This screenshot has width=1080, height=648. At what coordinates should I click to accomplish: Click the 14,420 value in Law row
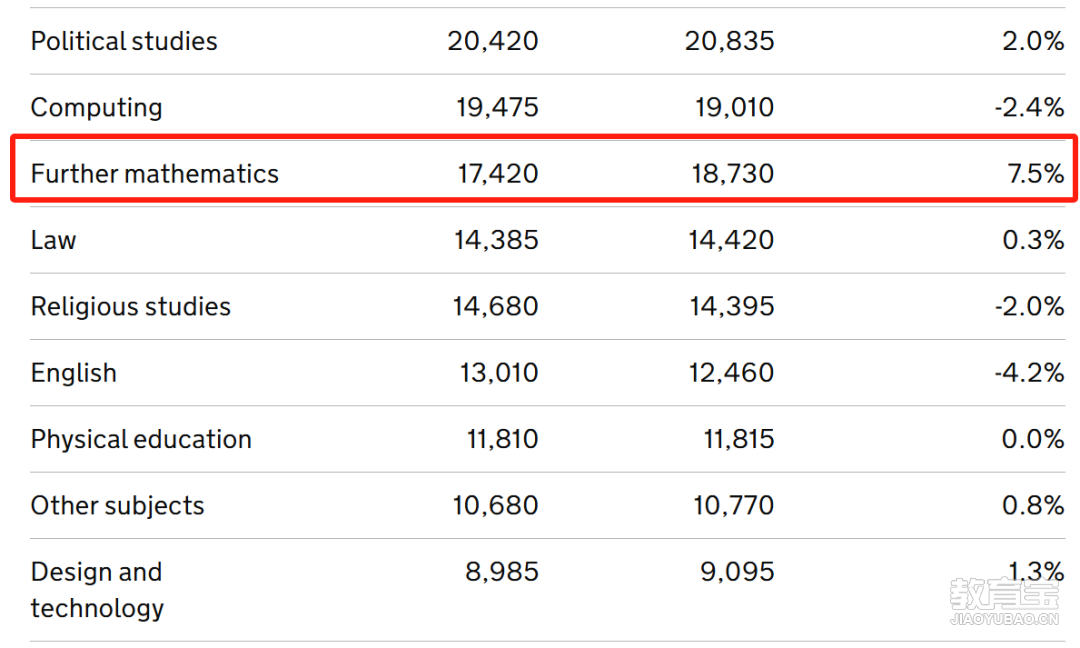pyautogui.click(x=731, y=240)
